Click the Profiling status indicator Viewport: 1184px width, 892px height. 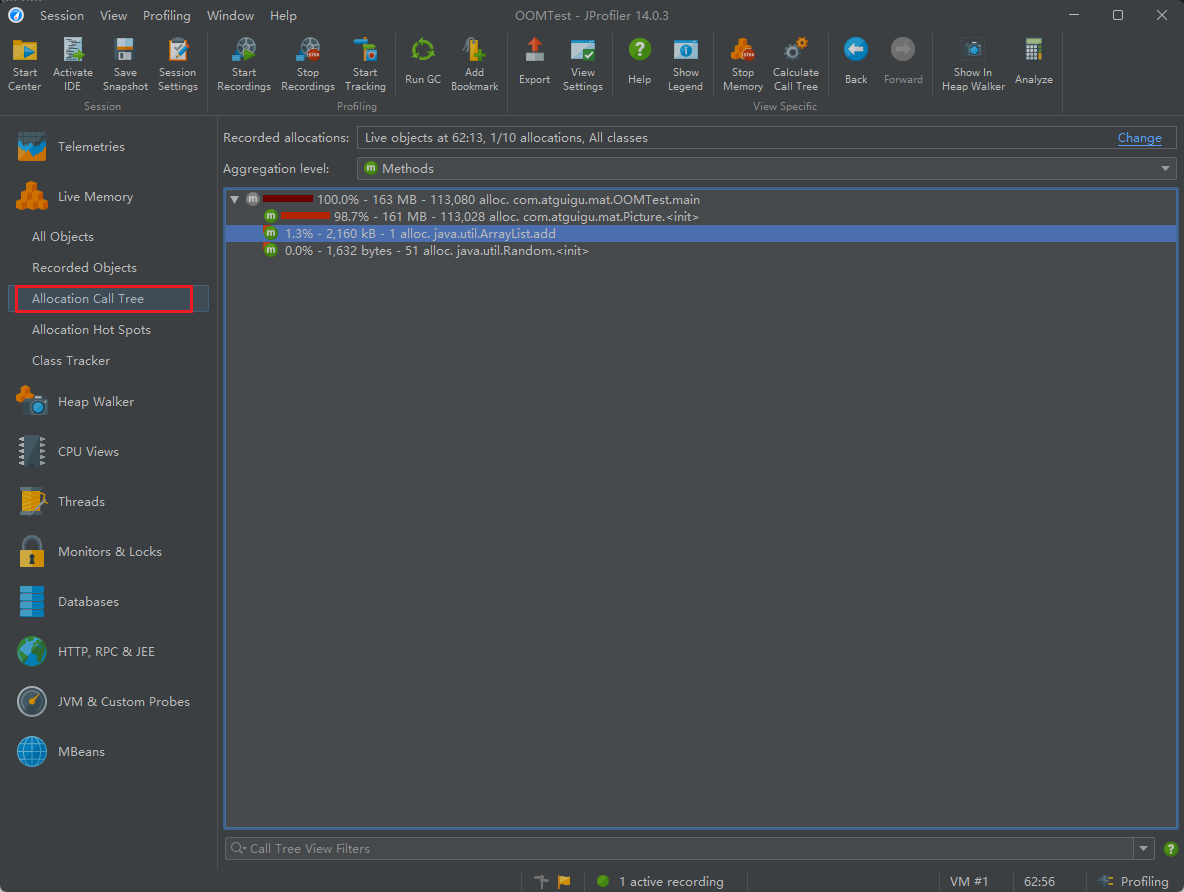1134,881
